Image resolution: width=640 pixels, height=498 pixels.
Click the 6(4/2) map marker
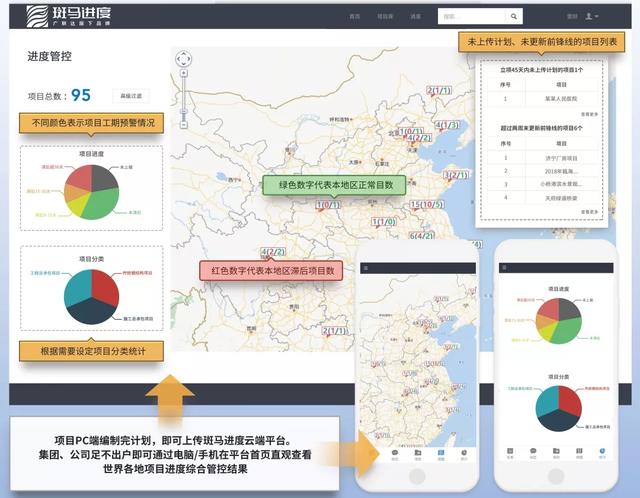pos(422,236)
